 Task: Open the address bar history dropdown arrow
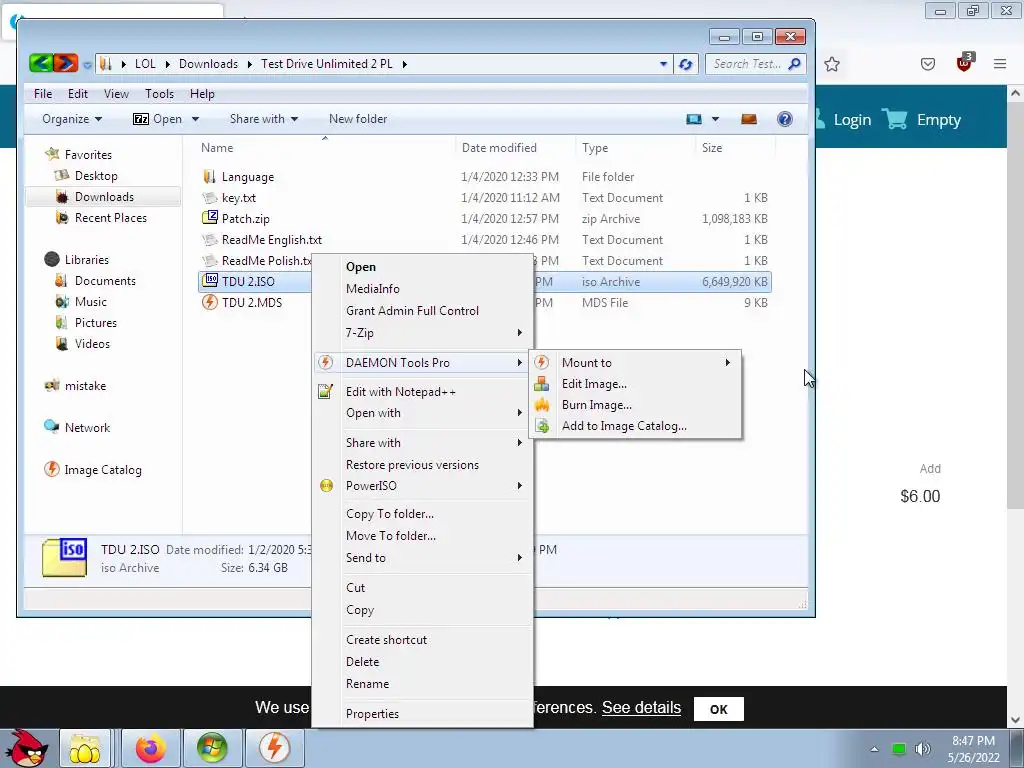(x=663, y=64)
